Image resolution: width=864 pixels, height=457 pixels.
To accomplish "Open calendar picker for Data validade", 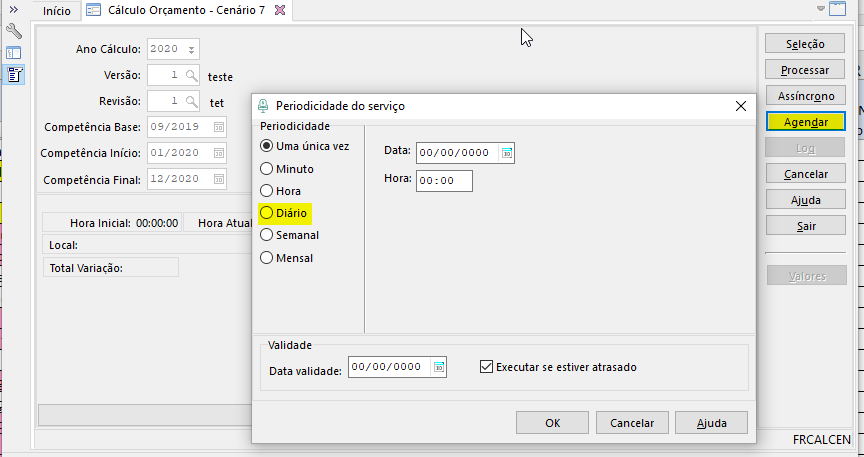I will point(438,367).
